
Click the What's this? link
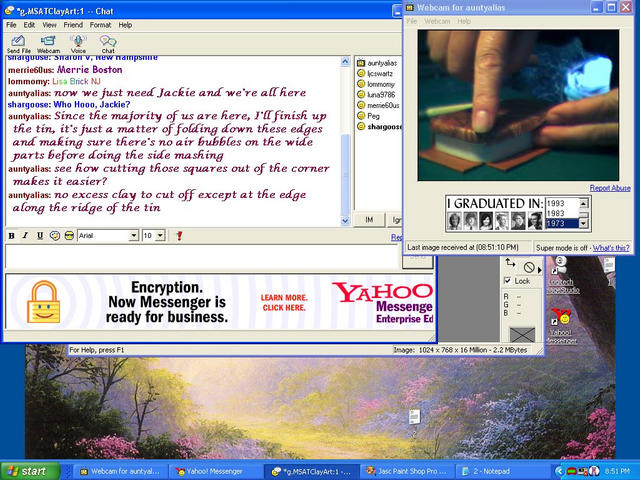tap(611, 248)
